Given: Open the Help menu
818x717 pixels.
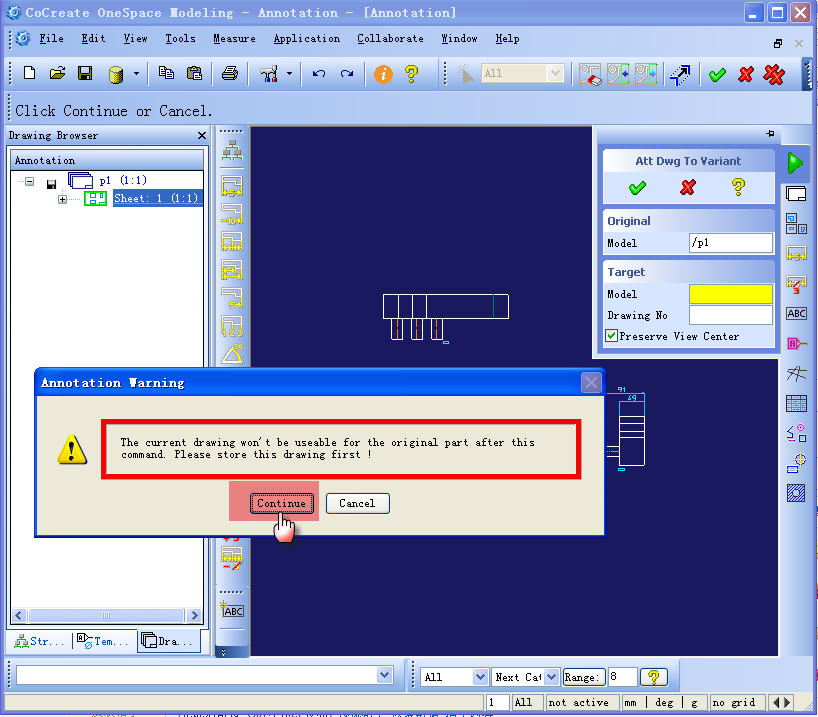Looking at the screenshot, I should (507, 39).
